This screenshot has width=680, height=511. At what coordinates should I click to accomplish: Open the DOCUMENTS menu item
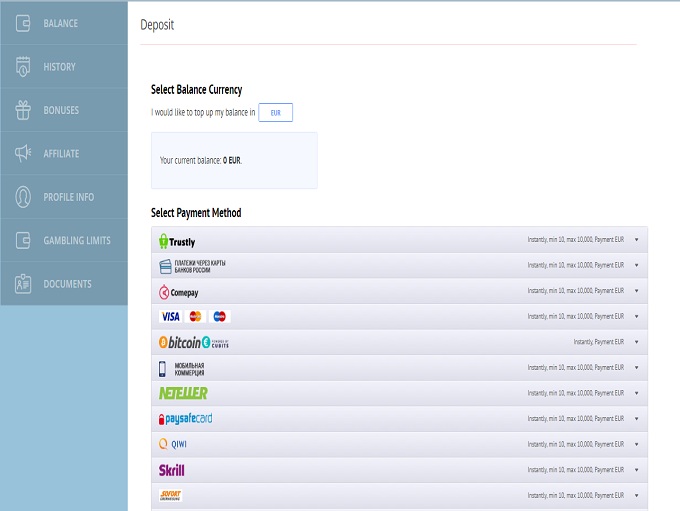click(x=64, y=284)
